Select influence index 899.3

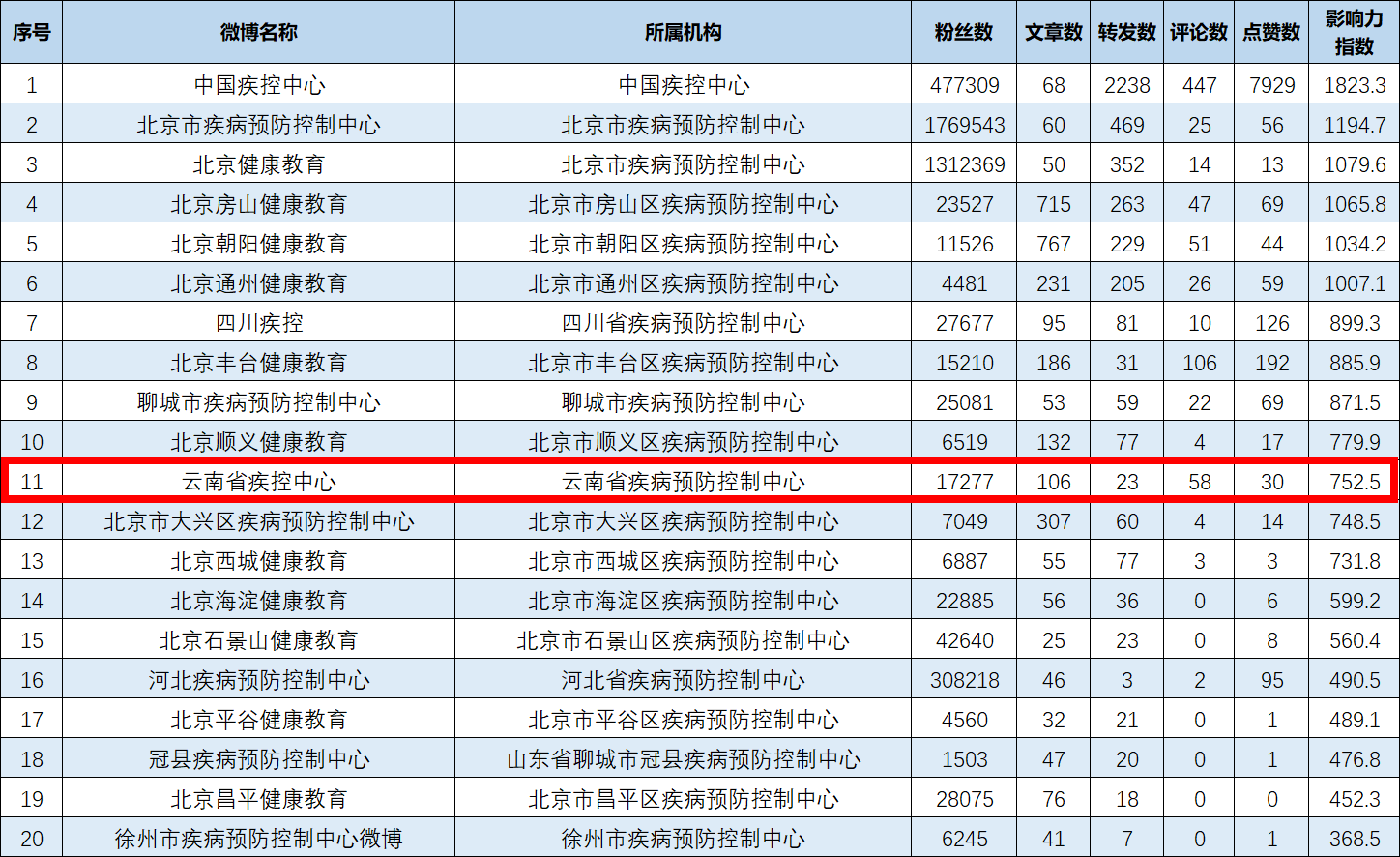(x=1355, y=323)
